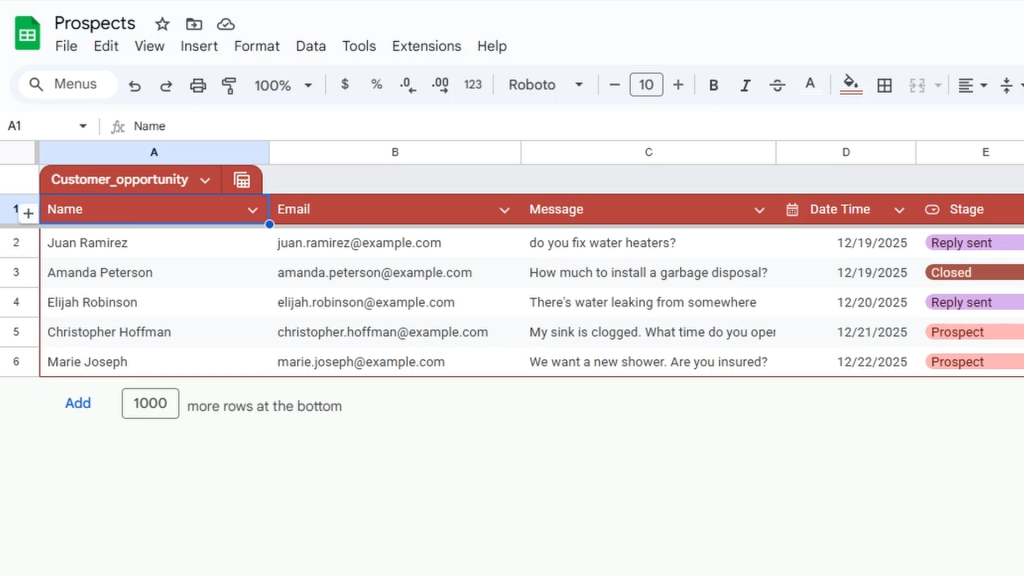
Task: Open the borders tool
Action: pyautogui.click(x=884, y=86)
